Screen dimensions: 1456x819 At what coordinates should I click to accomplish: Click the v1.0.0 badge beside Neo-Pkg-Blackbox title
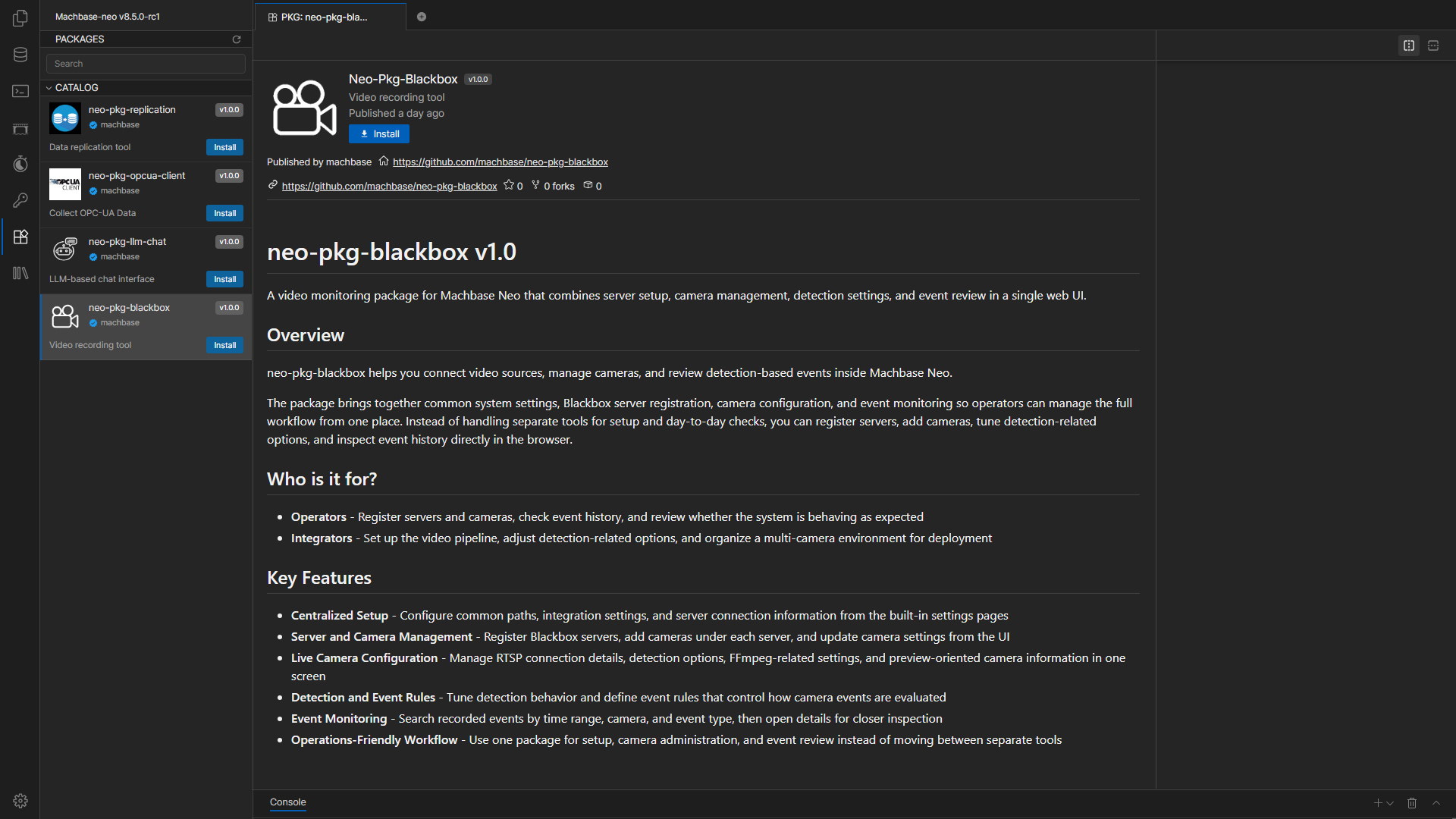[479, 80]
